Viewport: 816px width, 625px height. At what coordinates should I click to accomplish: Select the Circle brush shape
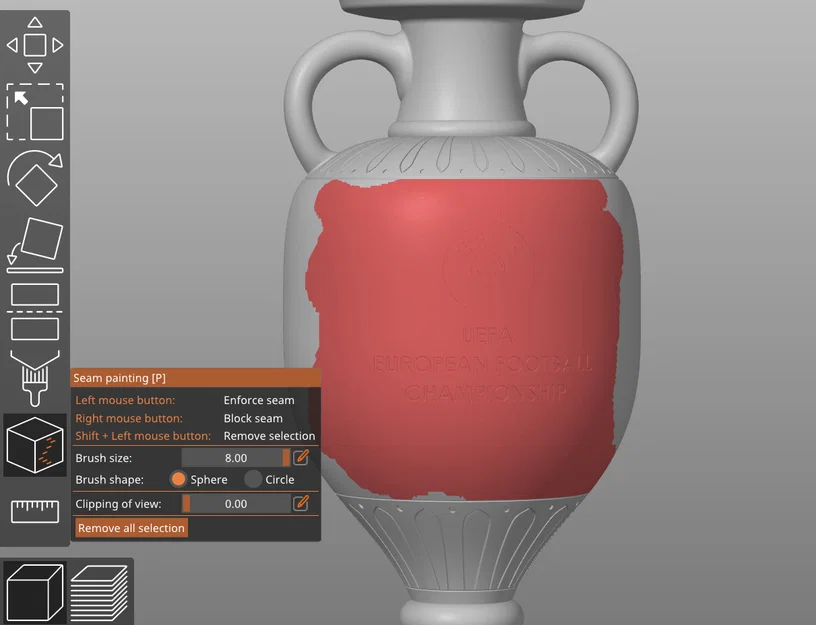(251, 479)
